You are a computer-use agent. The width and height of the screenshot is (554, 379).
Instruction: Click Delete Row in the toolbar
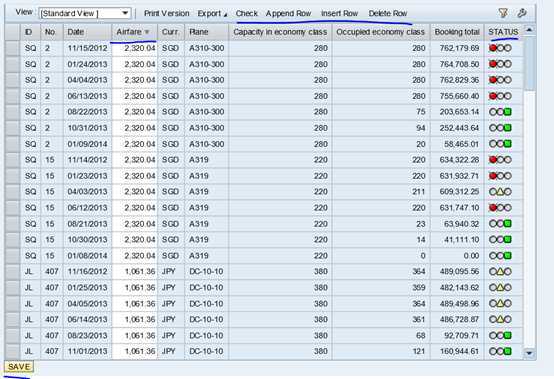point(388,13)
